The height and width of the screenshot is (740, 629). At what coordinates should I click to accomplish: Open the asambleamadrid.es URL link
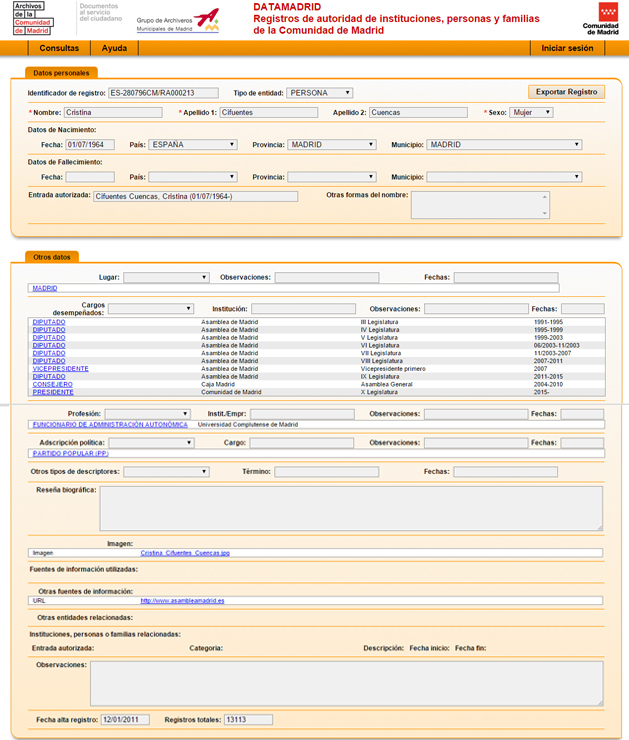(x=182, y=601)
